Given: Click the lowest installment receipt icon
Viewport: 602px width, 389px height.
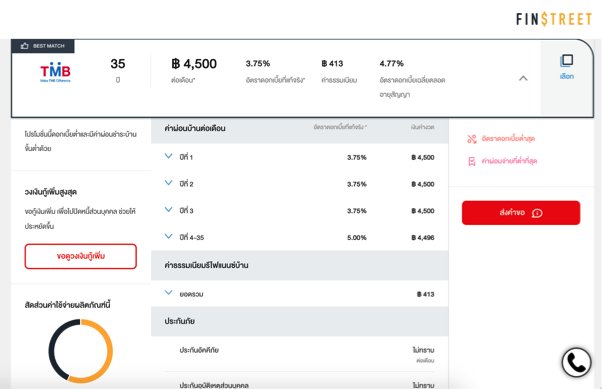Looking at the screenshot, I should [471, 161].
